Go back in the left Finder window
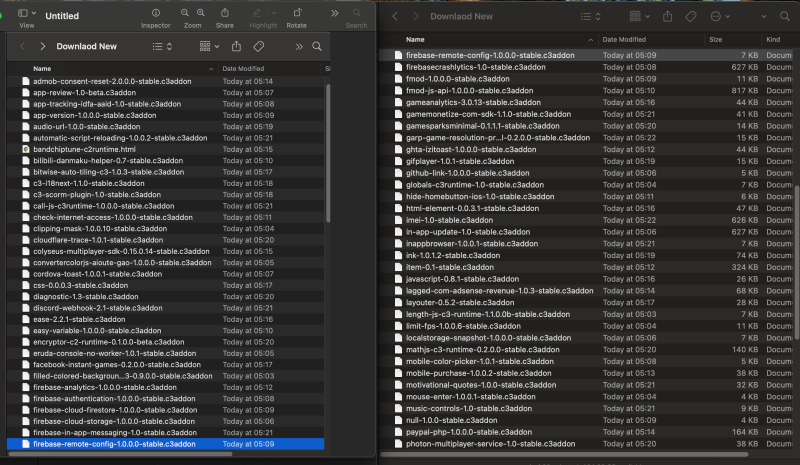This screenshot has height=465, width=800. point(22,46)
